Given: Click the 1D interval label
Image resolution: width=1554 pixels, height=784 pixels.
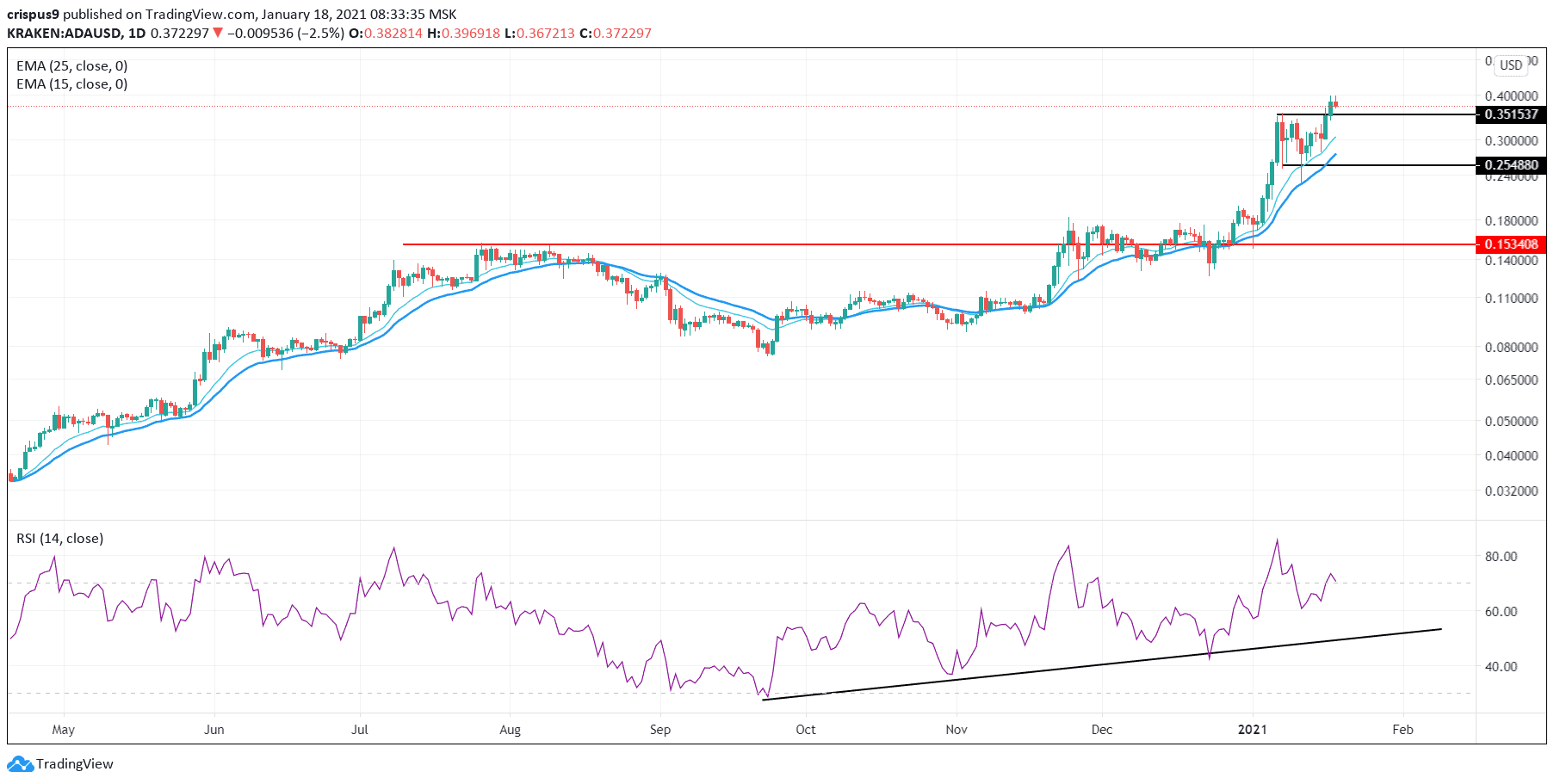Looking at the screenshot, I should click(136, 33).
